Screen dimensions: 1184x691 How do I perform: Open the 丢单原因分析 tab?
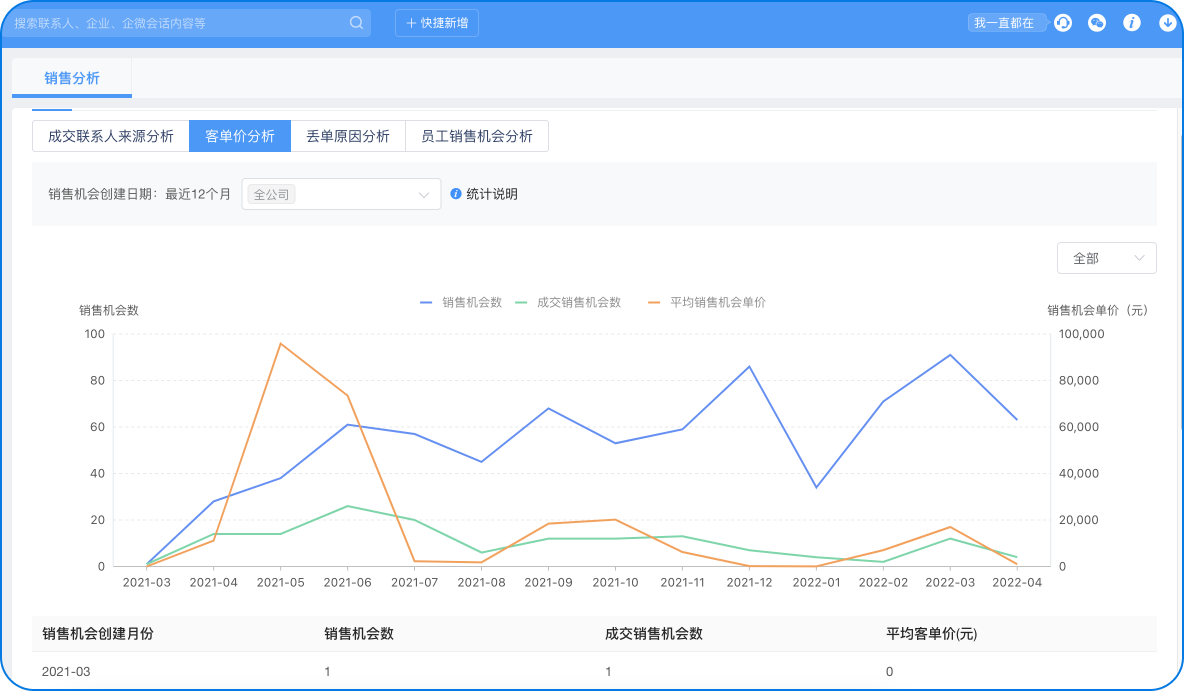click(347, 136)
